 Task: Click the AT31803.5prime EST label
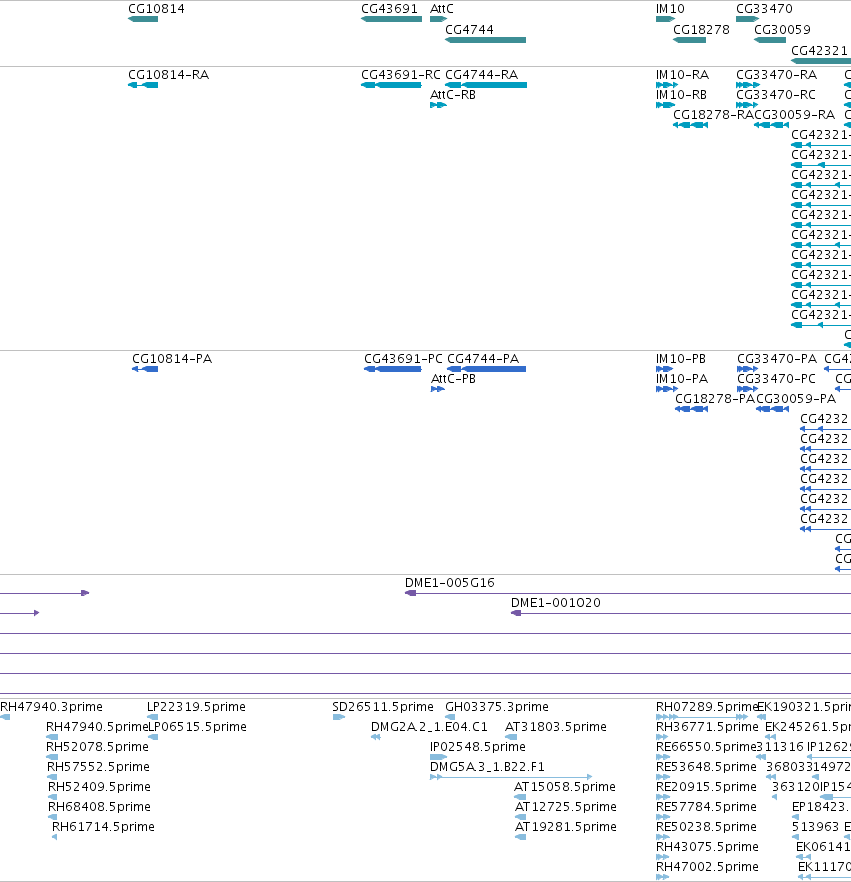pyautogui.click(x=556, y=727)
